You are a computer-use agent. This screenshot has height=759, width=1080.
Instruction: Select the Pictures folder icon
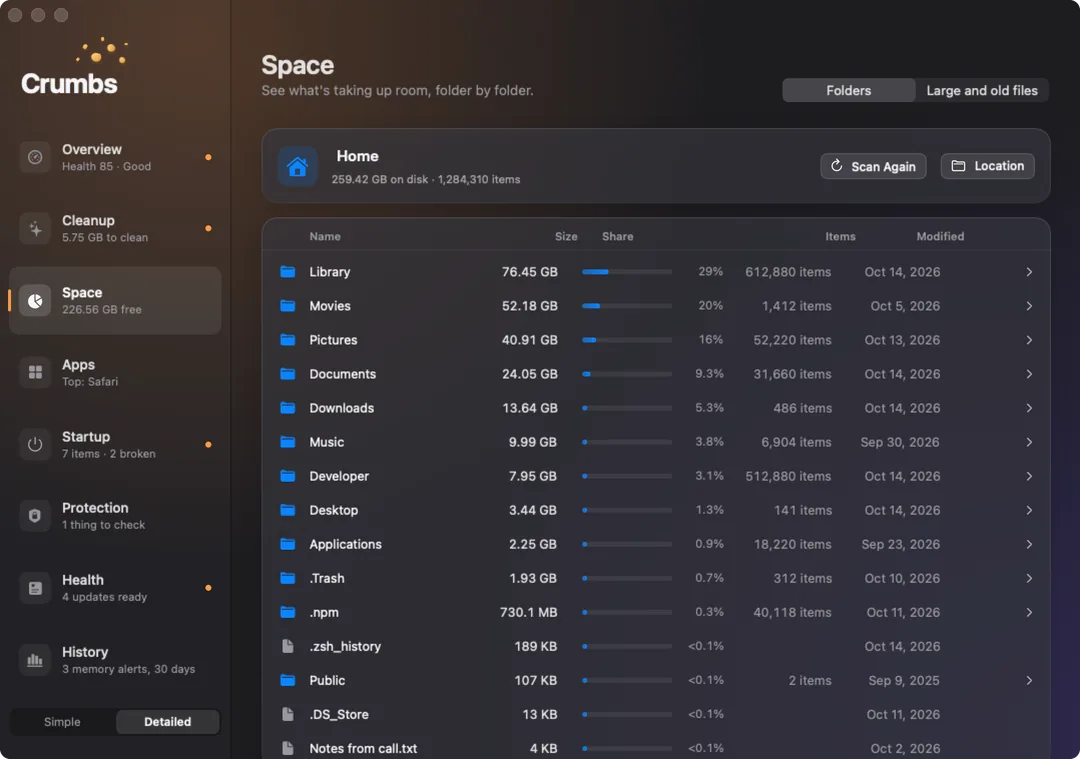pyautogui.click(x=288, y=340)
